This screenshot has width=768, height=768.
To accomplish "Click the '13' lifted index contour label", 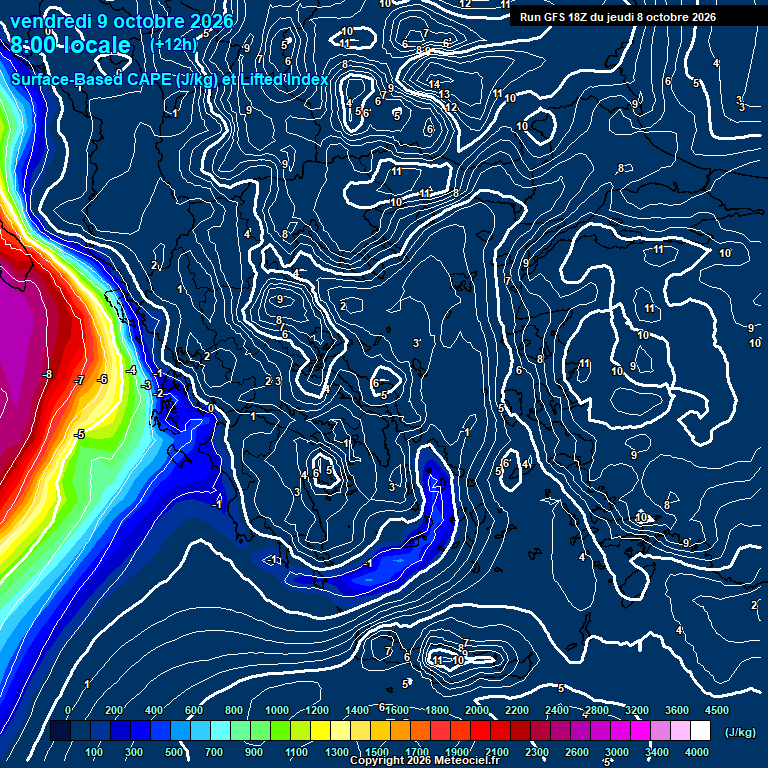I will coord(444,94).
